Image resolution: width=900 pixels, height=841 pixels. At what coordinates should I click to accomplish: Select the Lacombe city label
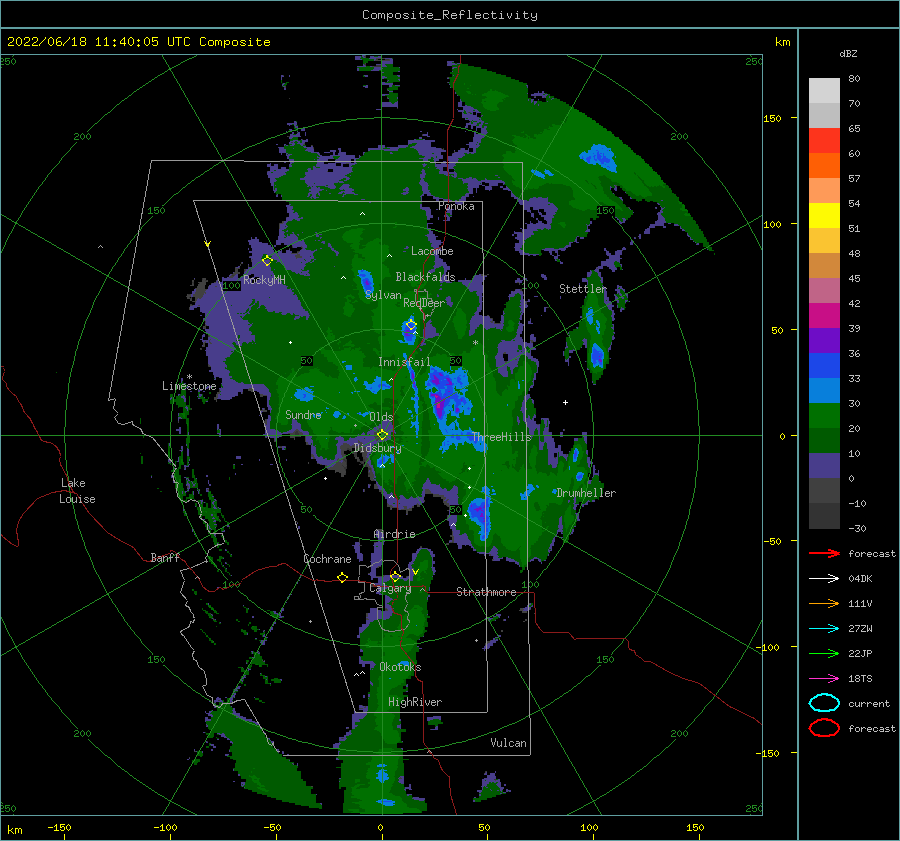432,251
